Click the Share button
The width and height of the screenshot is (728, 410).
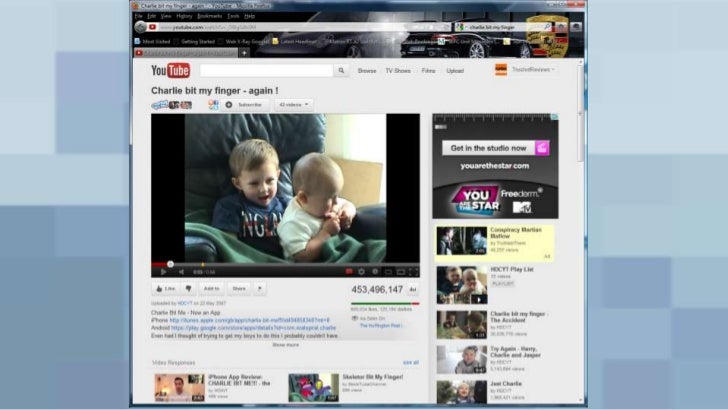pos(239,289)
